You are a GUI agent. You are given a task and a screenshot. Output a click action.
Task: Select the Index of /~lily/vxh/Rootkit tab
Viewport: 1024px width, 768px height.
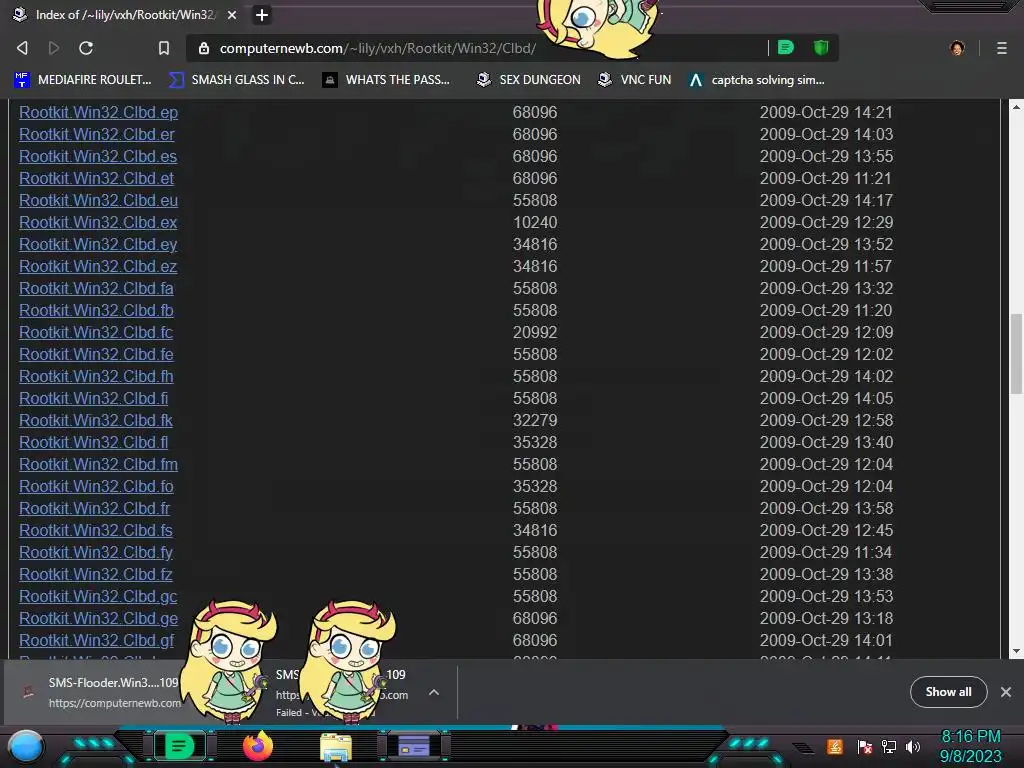click(x=124, y=14)
